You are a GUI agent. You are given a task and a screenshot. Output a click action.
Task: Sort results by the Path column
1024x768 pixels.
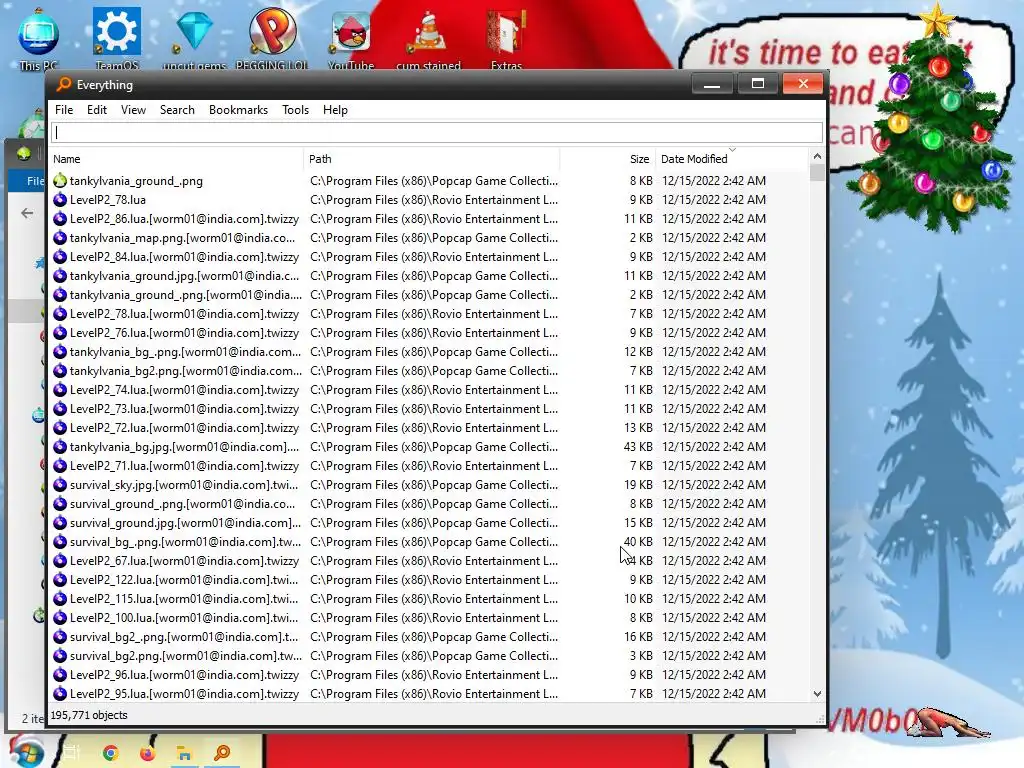(432, 159)
